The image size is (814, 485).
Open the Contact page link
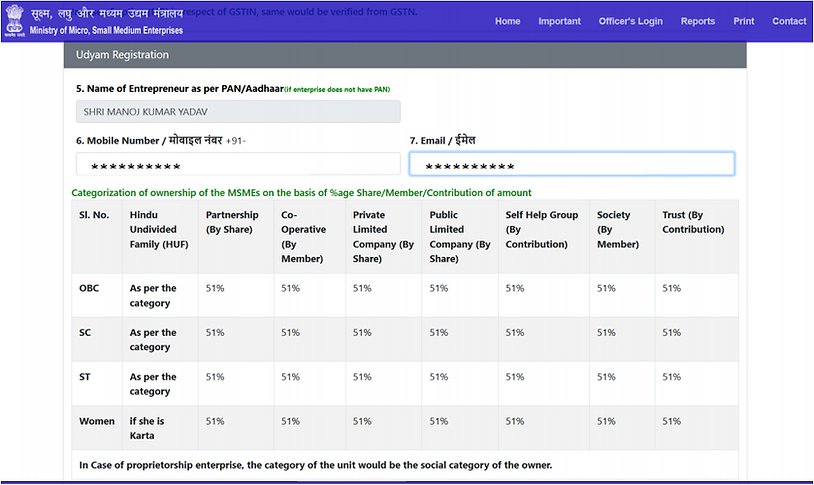point(789,21)
